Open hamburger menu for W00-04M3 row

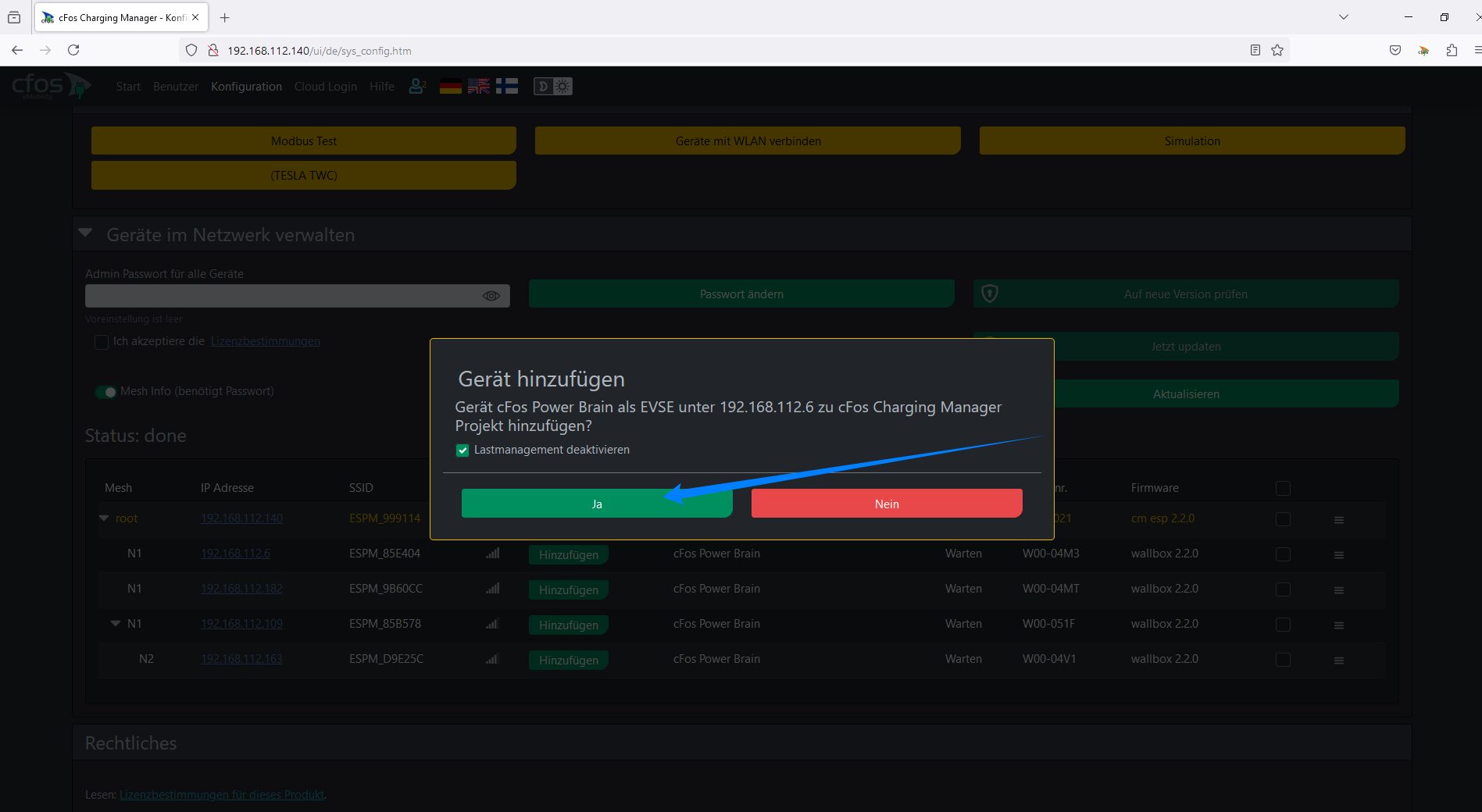[x=1339, y=555]
